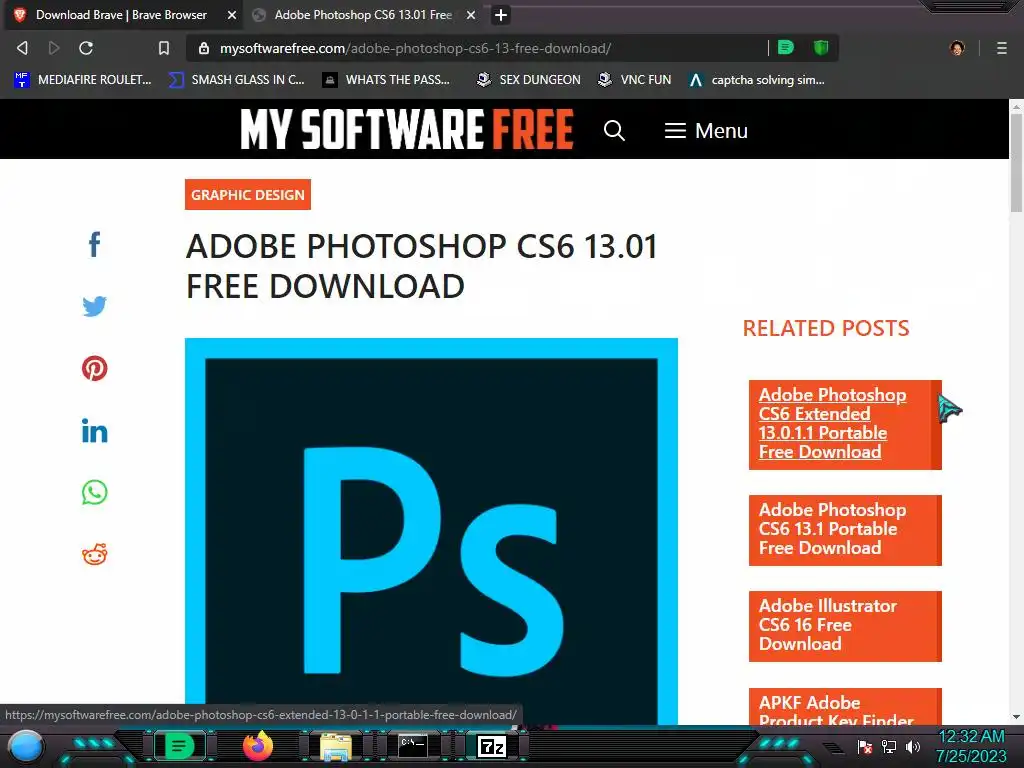Click the MY SOFTWARE FREE logo
Screen dimensions: 1024x768
point(407,129)
